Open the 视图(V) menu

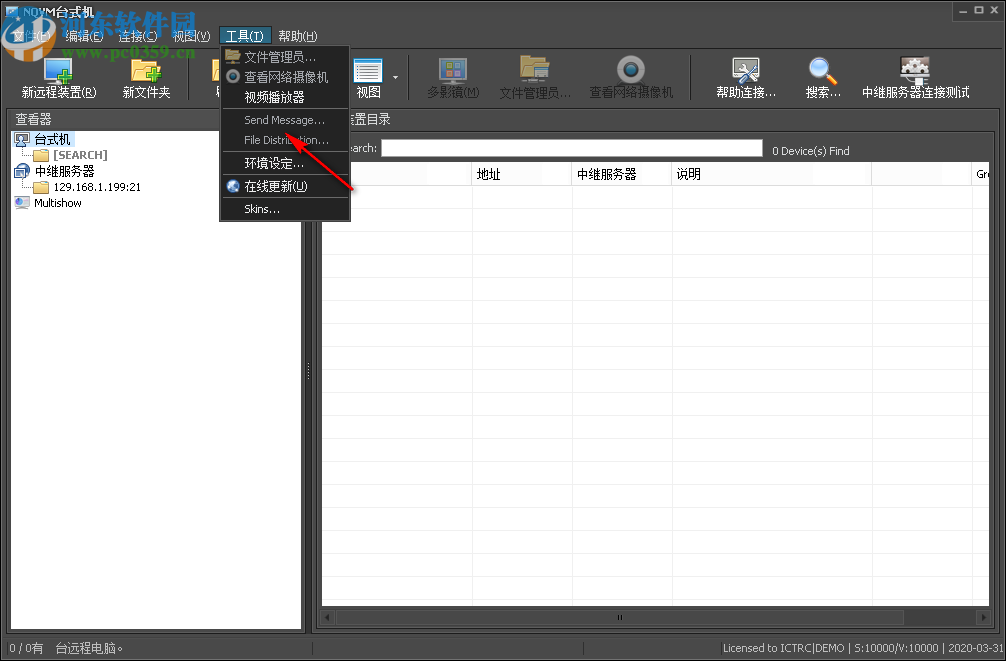(191, 36)
